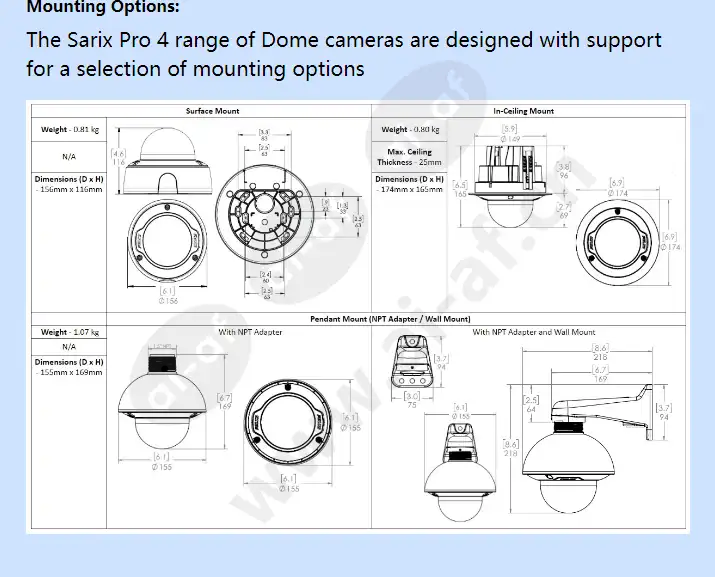Click the With NPT Adapter label
Image resolution: width=715 pixels, height=577 pixels.
(x=250, y=332)
